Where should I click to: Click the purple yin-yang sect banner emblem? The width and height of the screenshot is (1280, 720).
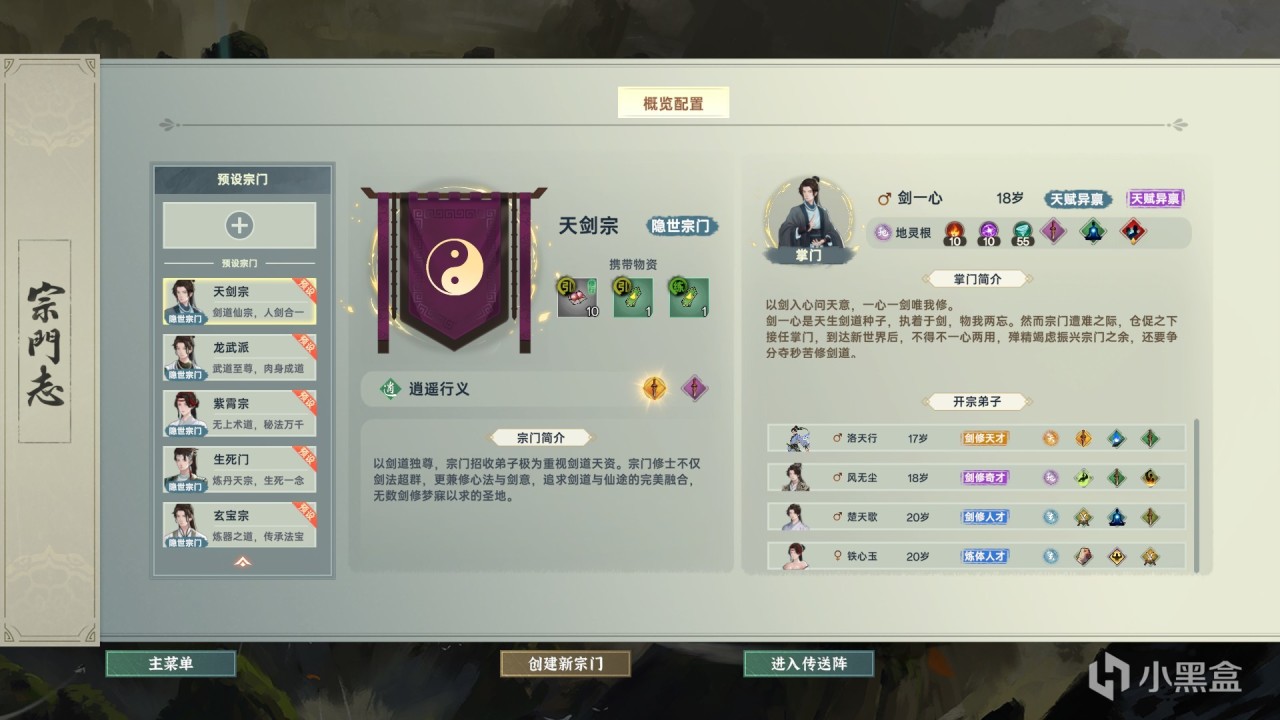pyautogui.click(x=455, y=266)
